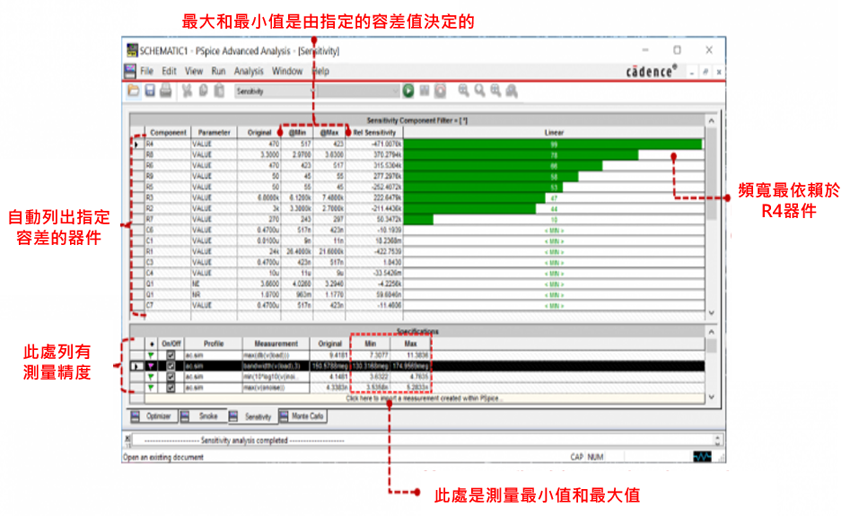Screen dimensions: 850x516
Task: Open the empty dropdown next to Run button
Action: click(x=358, y=91)
